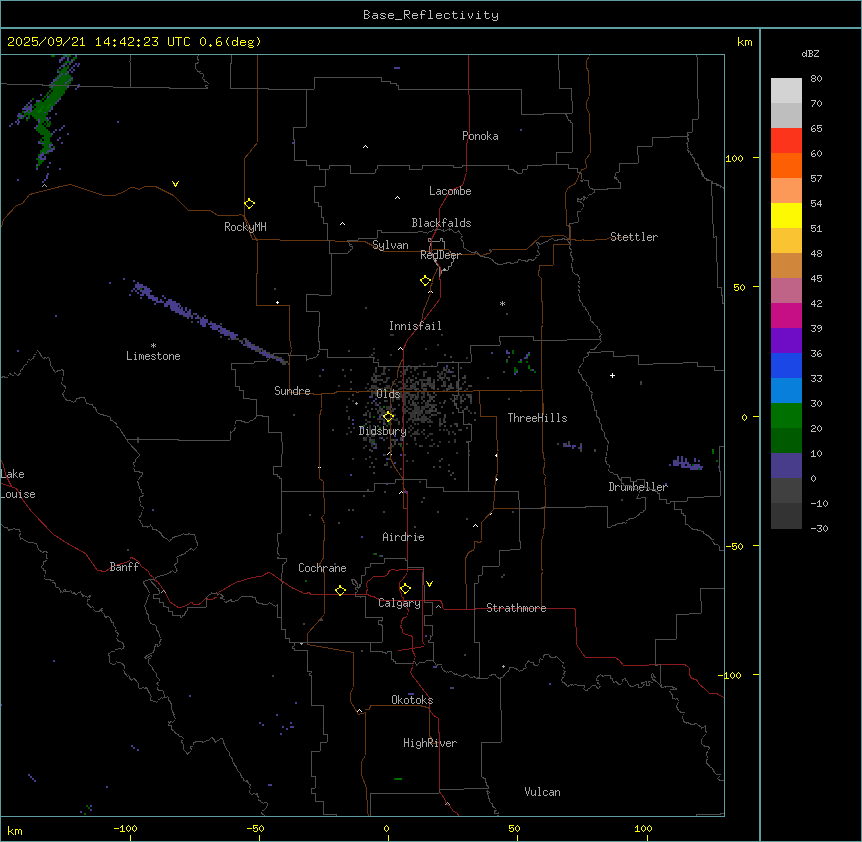Image resolution: width=862 pixels, height=842 pixels.
Task: Pick the yellow swatch in the dBZ legend
Action: [x=786, y=215]
